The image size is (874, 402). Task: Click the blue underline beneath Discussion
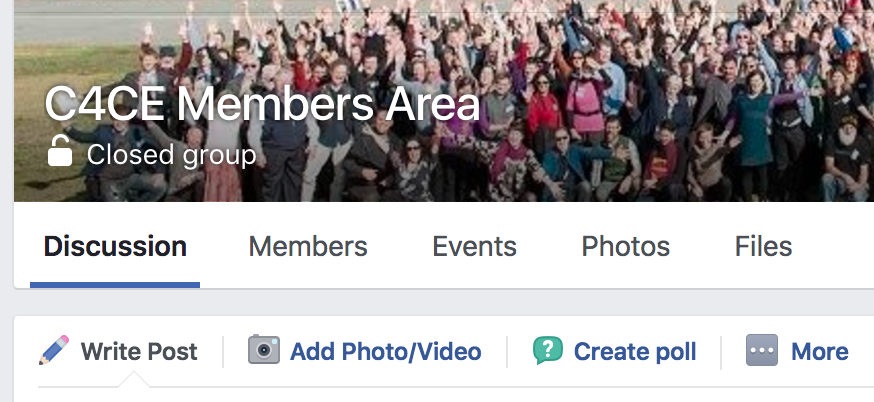[x=115, y=285]
